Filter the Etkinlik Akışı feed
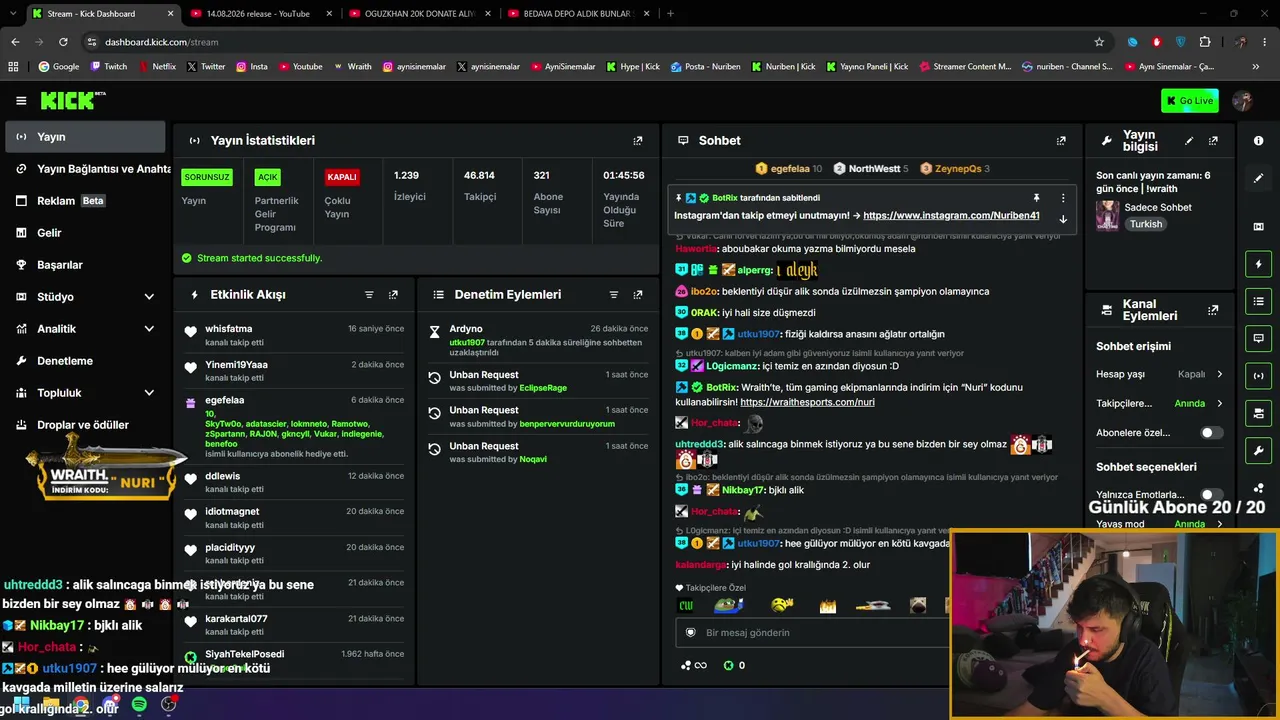 pos(369,295)
